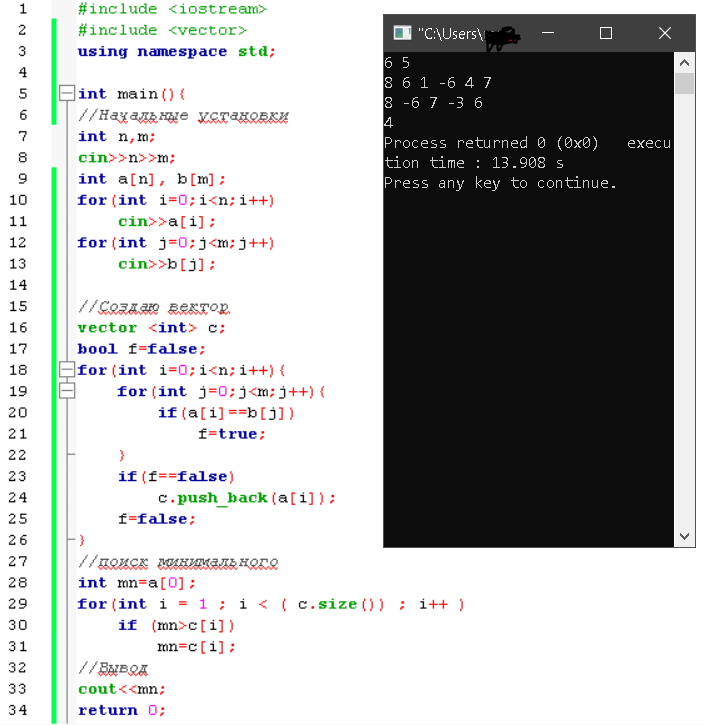Maximize the console window
Screen dimensions: 705x725
click(605, 33)
